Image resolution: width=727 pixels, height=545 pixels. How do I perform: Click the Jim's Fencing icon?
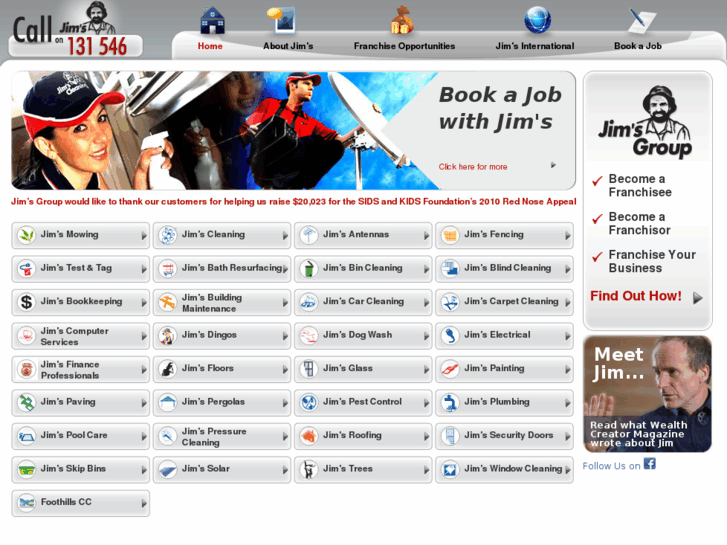(450, 235)
